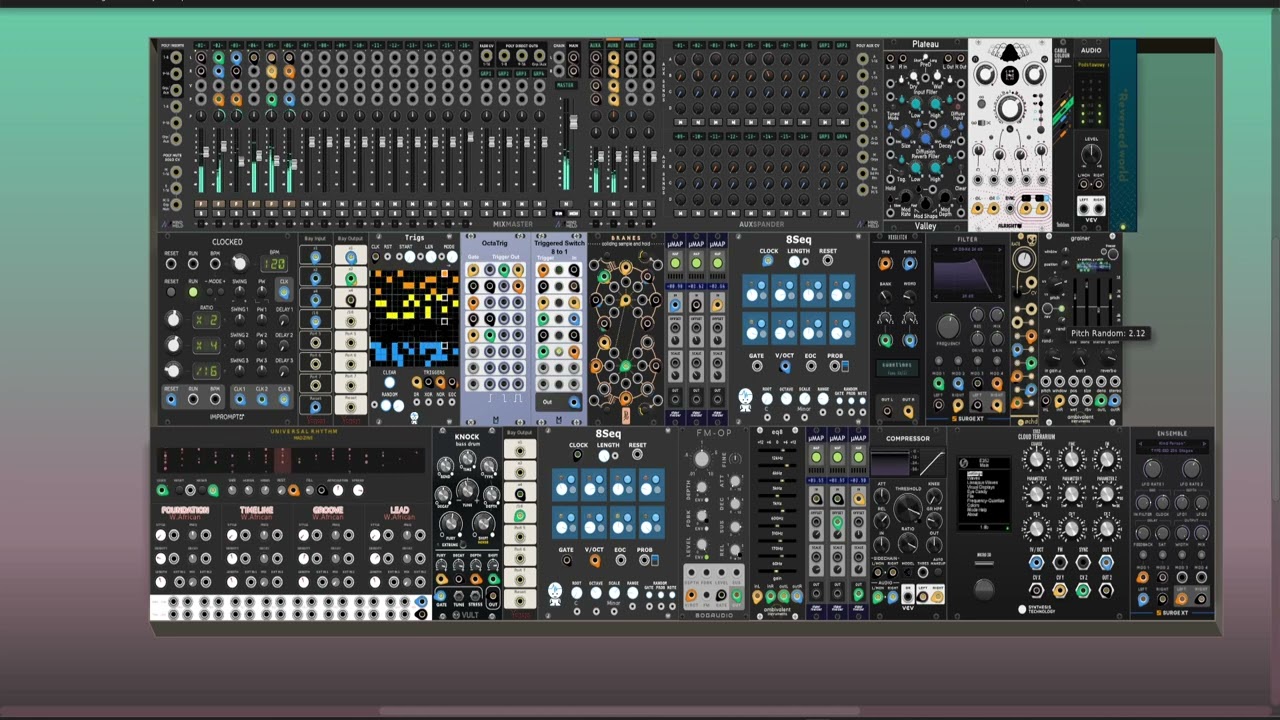Click the CLOCK jack on 8Seq beside Resglitch

click(x=768, y=260)
